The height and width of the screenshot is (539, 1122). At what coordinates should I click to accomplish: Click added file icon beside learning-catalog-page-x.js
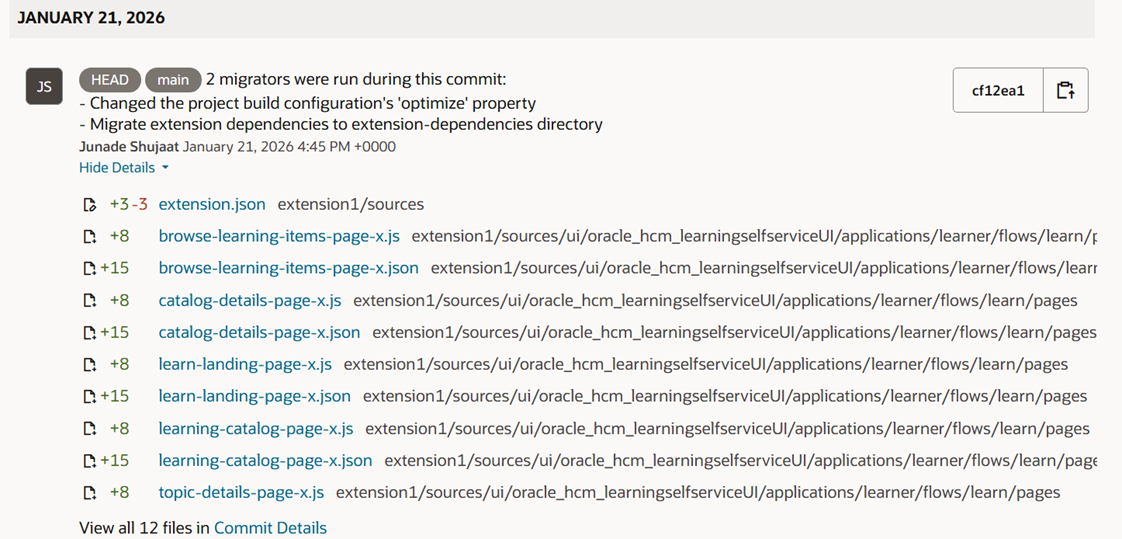coord(89,429)
